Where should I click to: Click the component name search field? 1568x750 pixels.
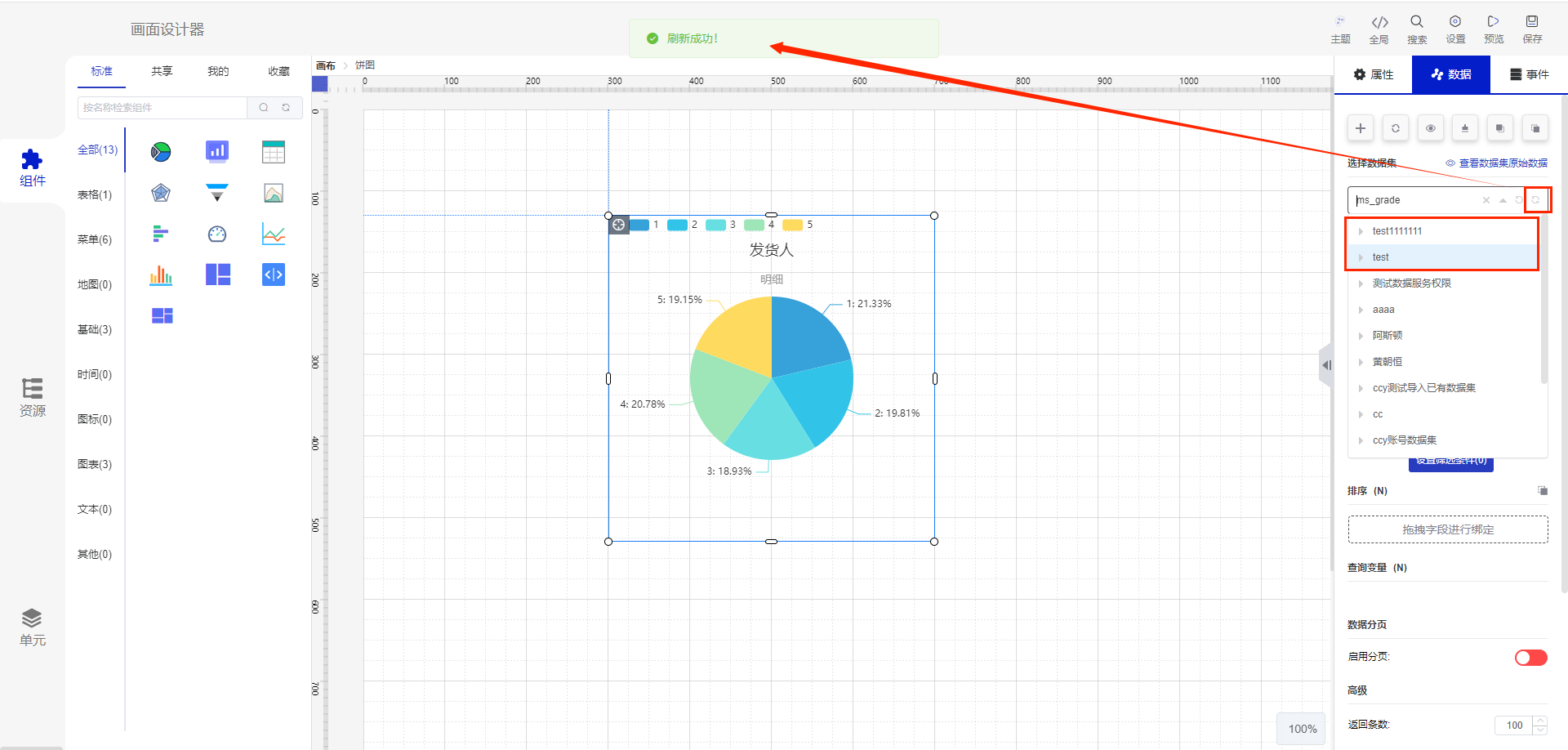click(x=162, y=107)
